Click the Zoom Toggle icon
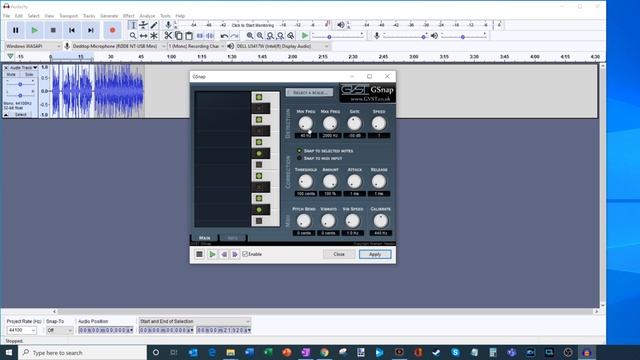Image resolution: width=640 pixels, height=360 pixels. [291, 36]
